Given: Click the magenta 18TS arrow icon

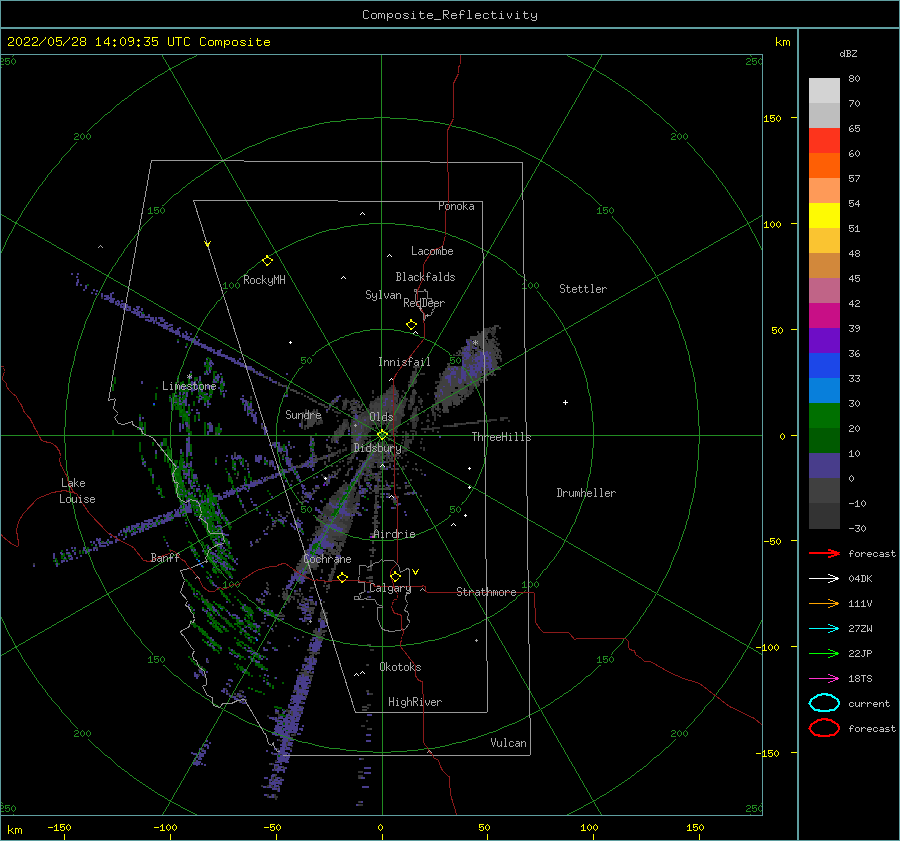Looking at the screenshot, I should [824, 679].
